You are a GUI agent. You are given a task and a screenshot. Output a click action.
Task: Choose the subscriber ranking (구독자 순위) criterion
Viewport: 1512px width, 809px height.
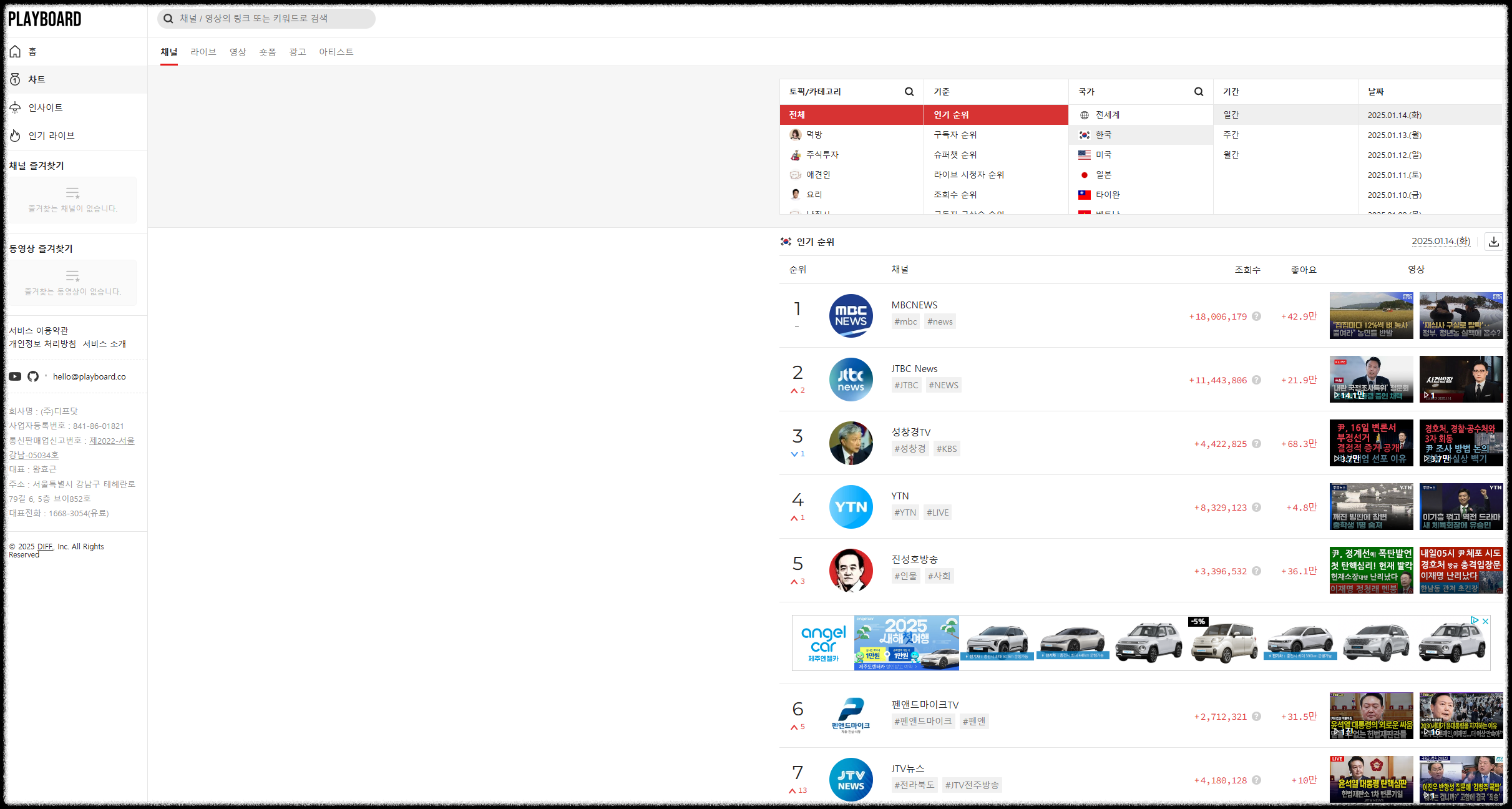click(x=955, y=135)
